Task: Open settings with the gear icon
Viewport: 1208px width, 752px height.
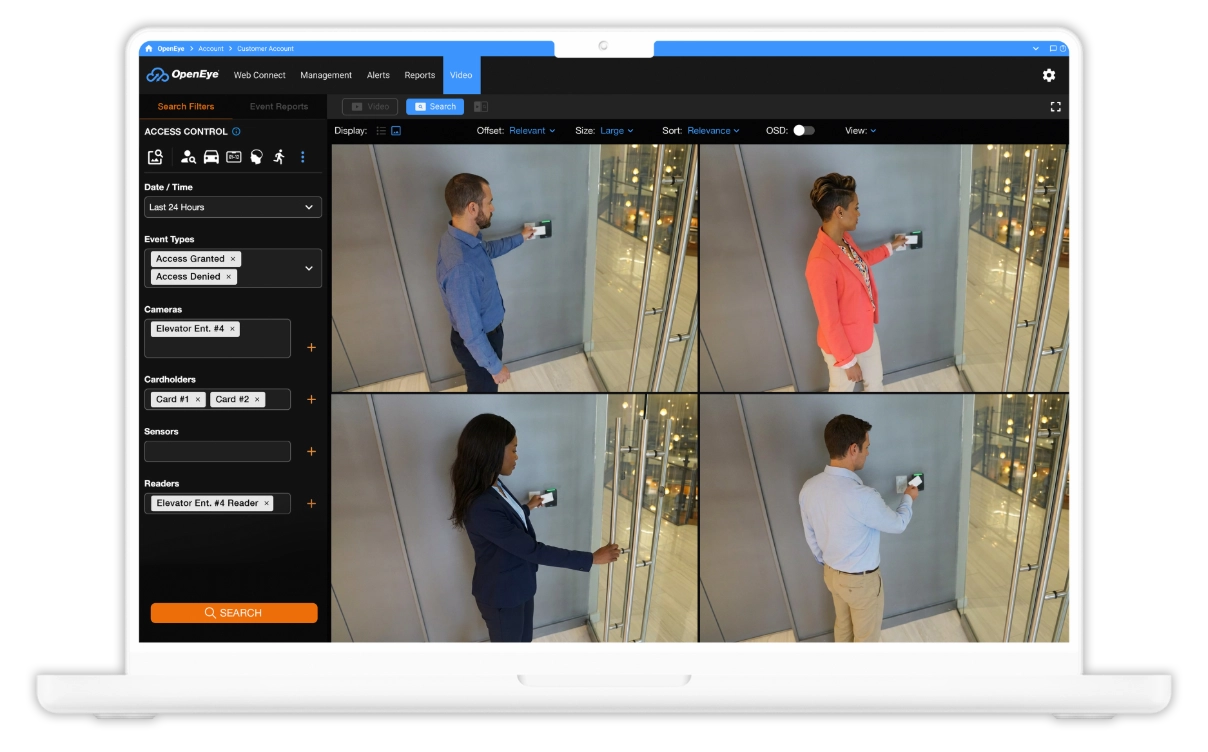Action: [x=1049, y=75]
